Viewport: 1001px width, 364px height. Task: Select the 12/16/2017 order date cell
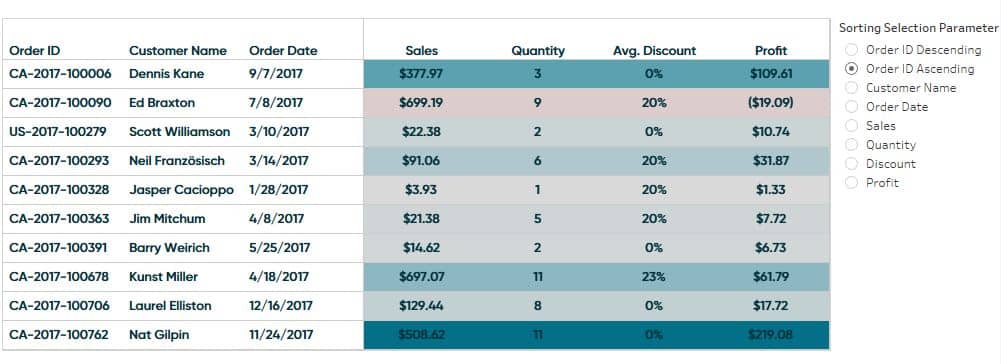(281, 306)
